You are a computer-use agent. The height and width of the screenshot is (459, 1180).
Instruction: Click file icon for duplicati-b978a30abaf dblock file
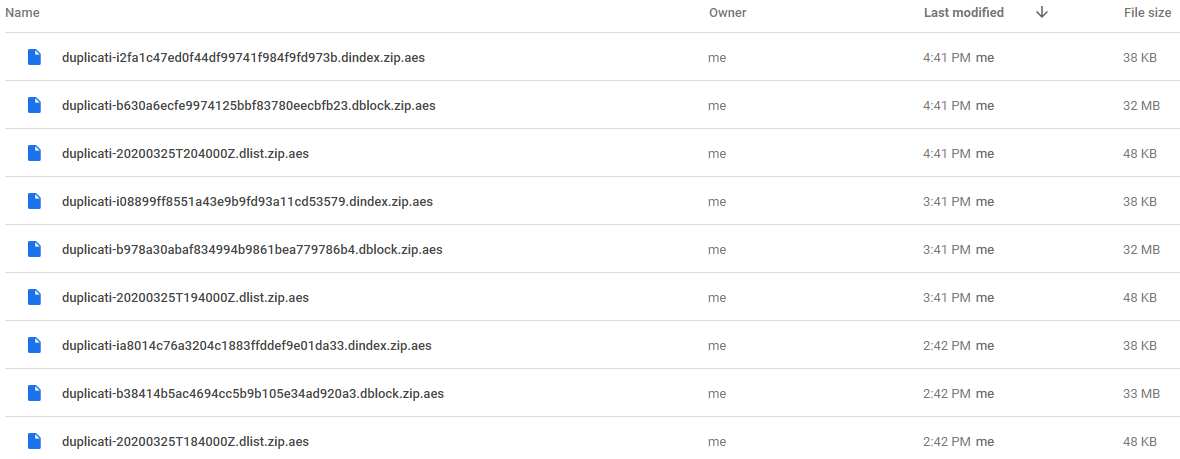(34, 249)
